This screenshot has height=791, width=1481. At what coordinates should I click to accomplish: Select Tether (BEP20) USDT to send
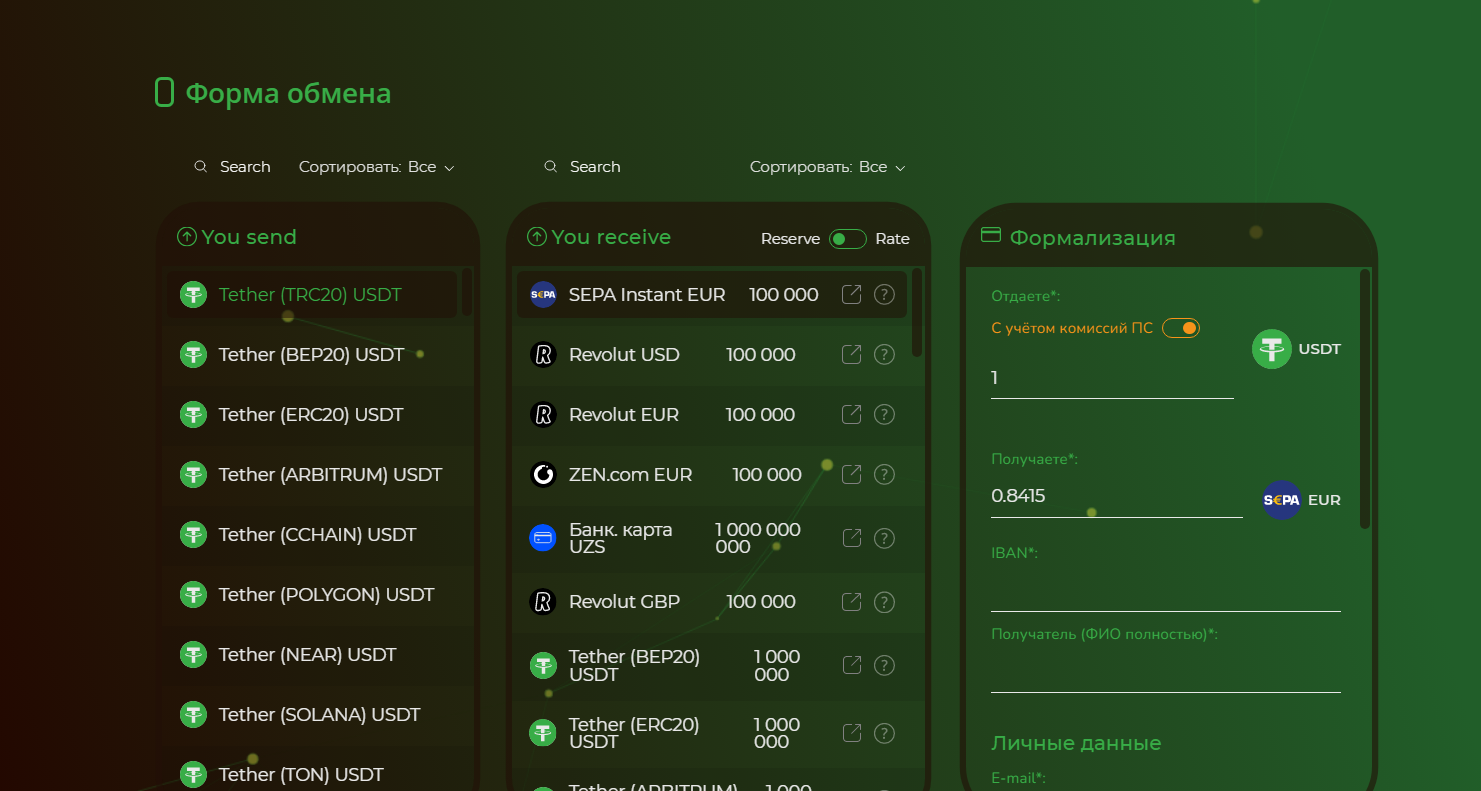318,354
